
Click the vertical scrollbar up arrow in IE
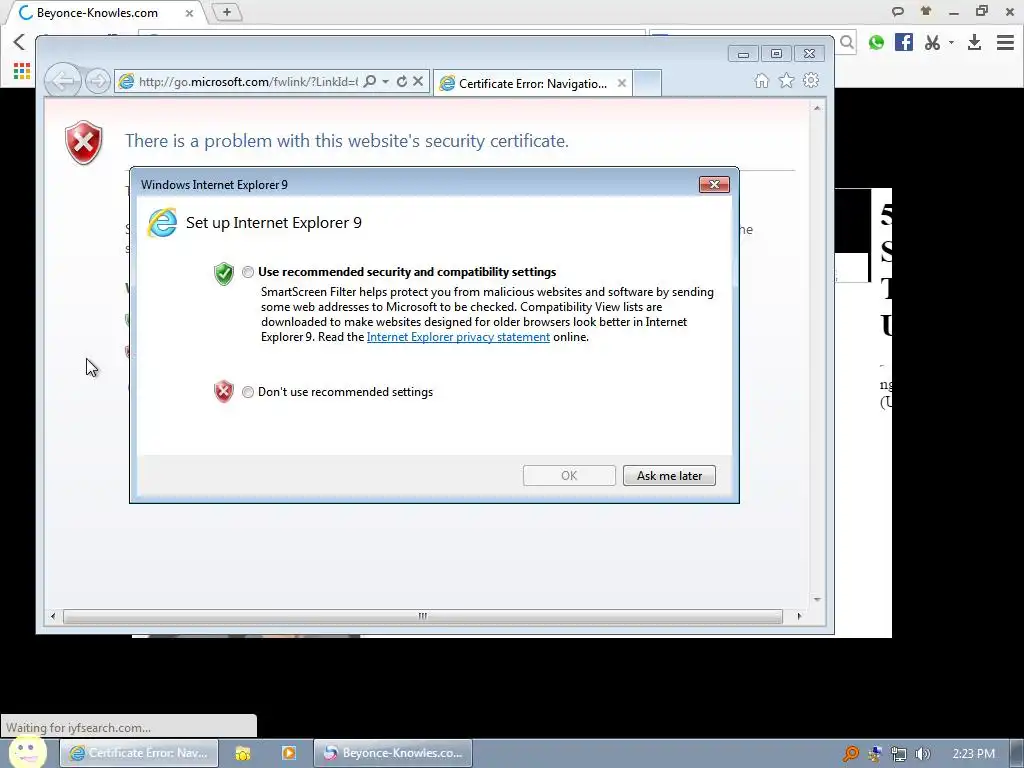click(x=817, y=108)
